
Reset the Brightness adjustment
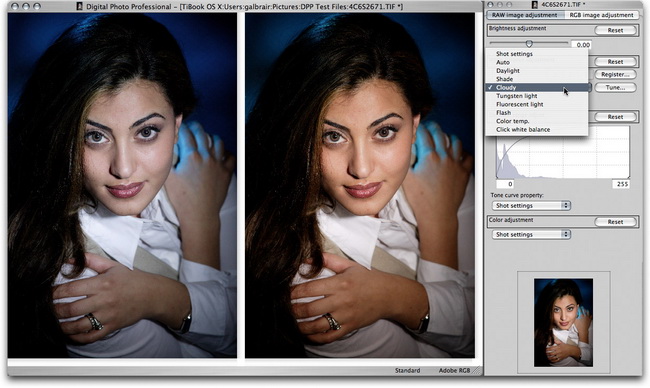[615, 30]
